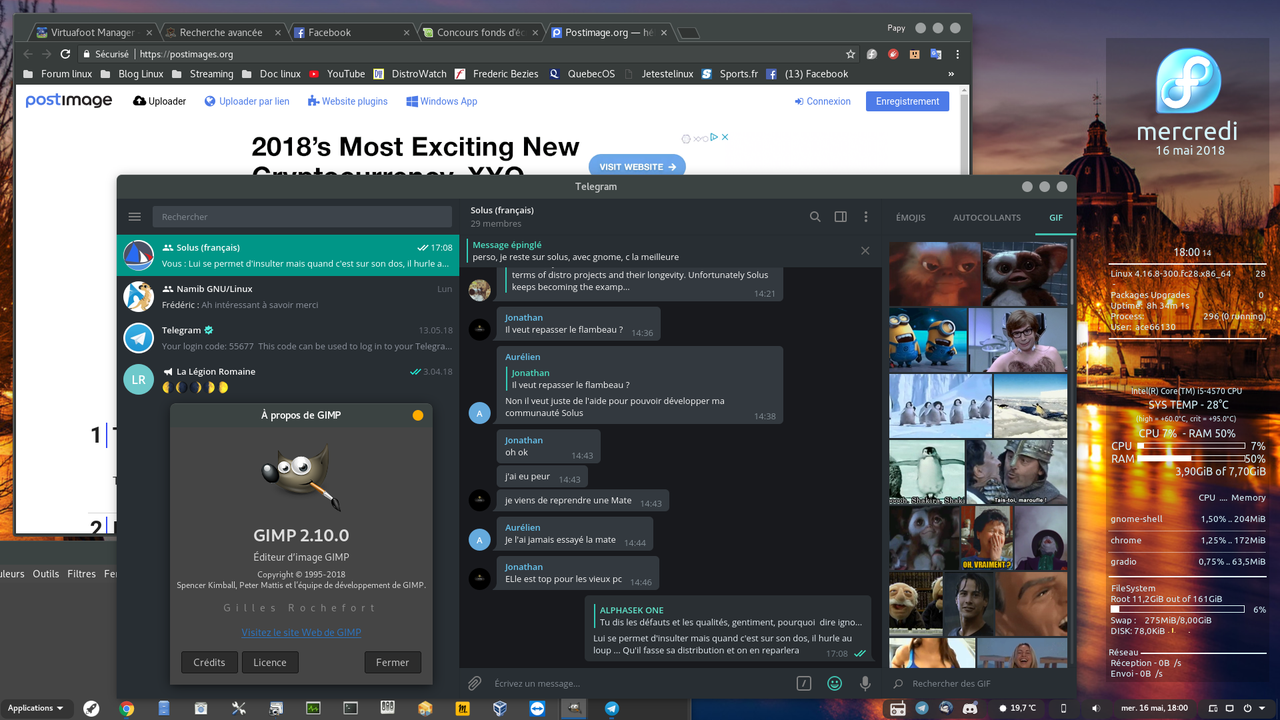The height and width of the screenshot is (720, 1280).
Task: Open the tools wrench icon in taskbar
Action: pos(238,708)
